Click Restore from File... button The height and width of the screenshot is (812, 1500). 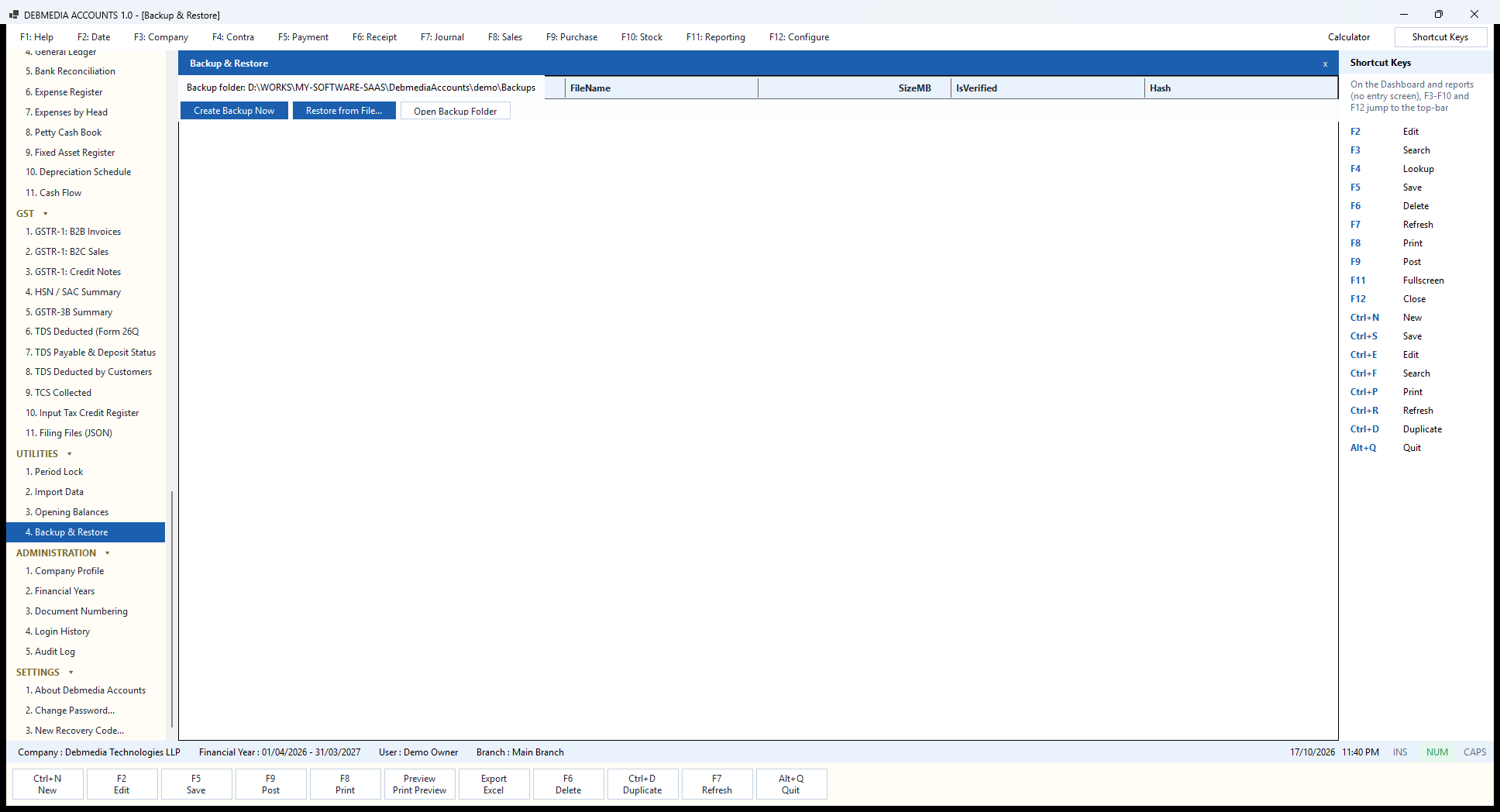coord(344,111)
